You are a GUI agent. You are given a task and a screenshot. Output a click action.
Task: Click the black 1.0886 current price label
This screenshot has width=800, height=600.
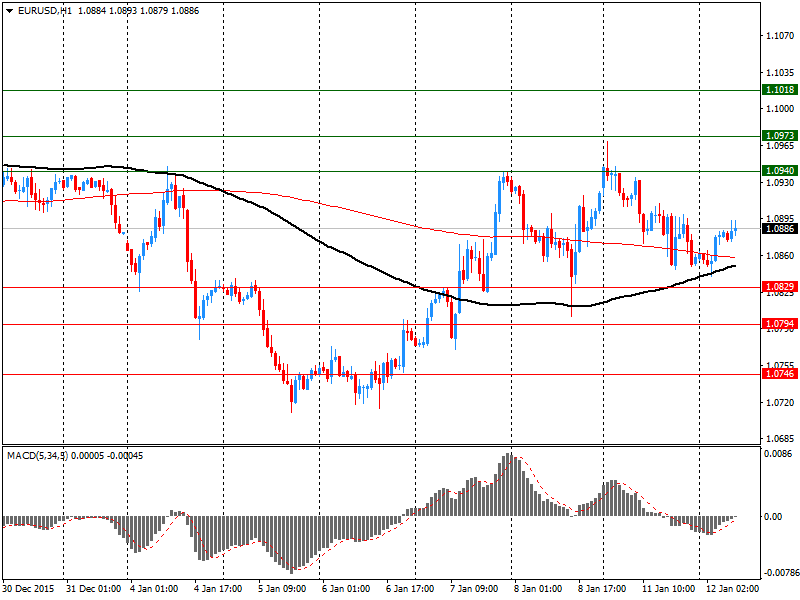pyautogui.click(x=779, y=229)
